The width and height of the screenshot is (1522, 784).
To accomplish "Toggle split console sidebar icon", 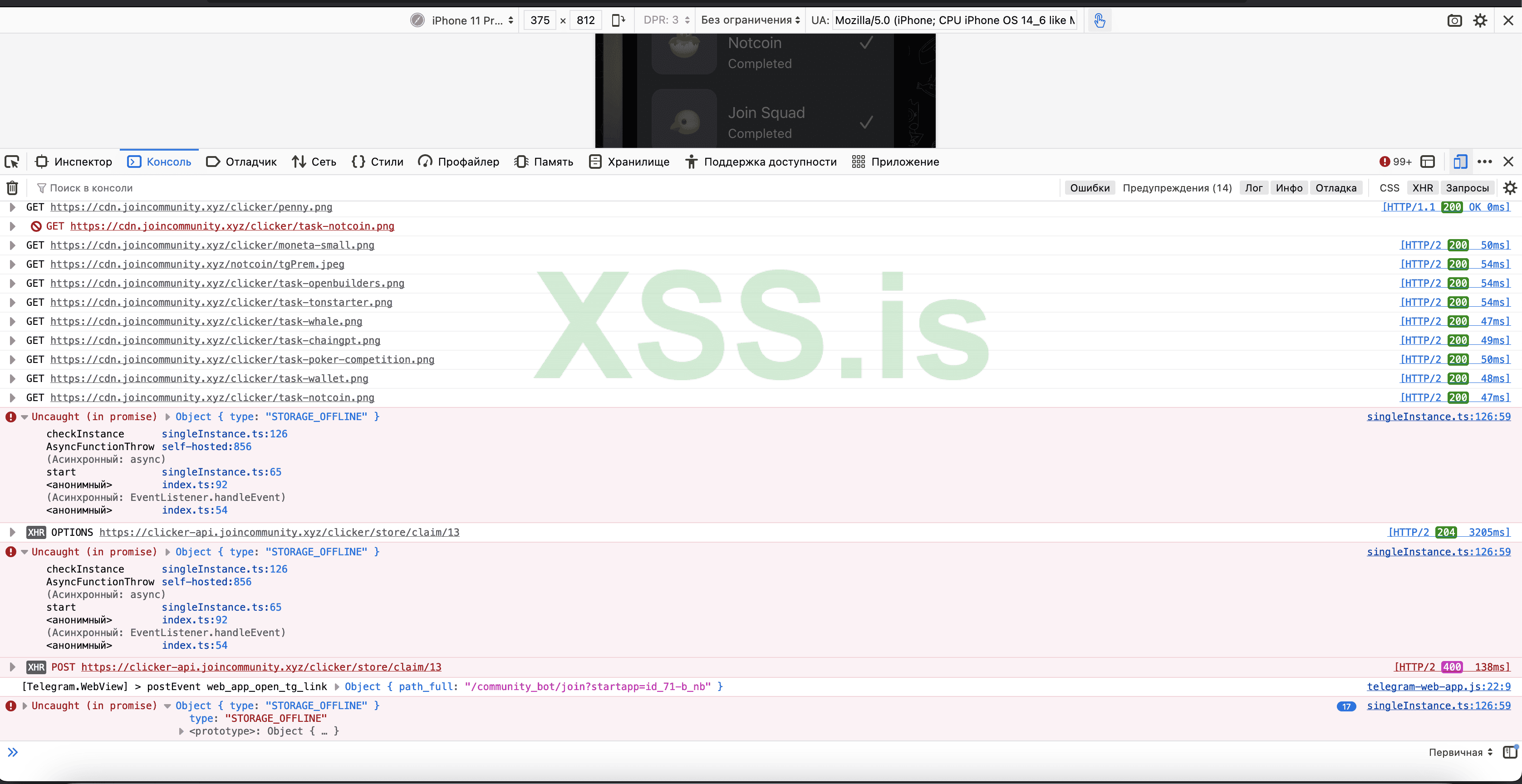I will click(x=1510, y=752).
